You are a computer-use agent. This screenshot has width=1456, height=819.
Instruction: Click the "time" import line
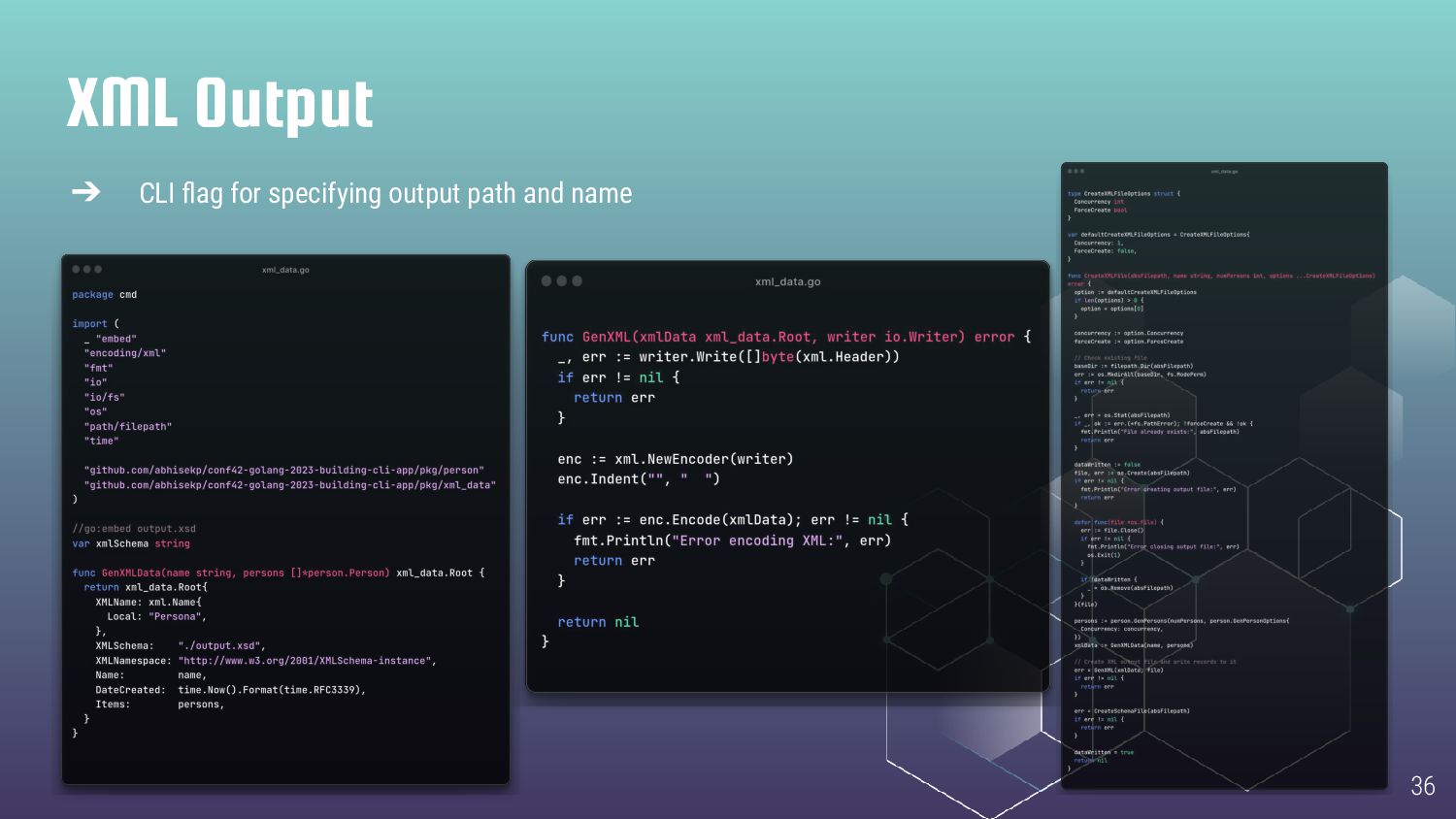coord(101,441)
